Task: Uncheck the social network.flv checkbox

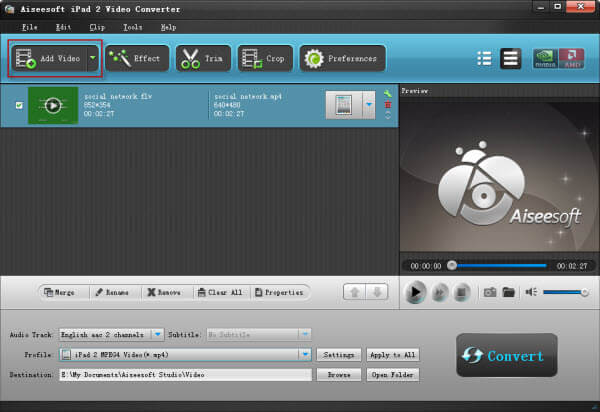Action: pos(19,105)
